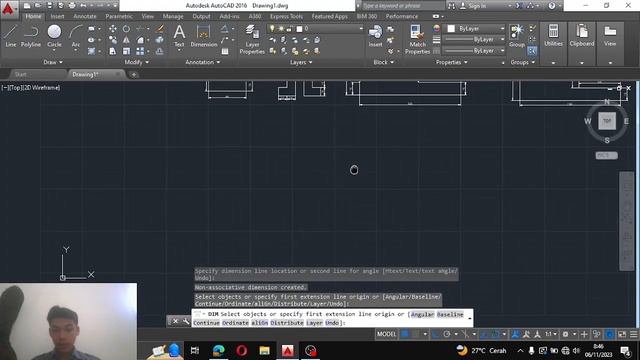Open Layer Properties manager
Image resolution: width=640 pixels, height=360 pixels.
click(x=252, y=40)
